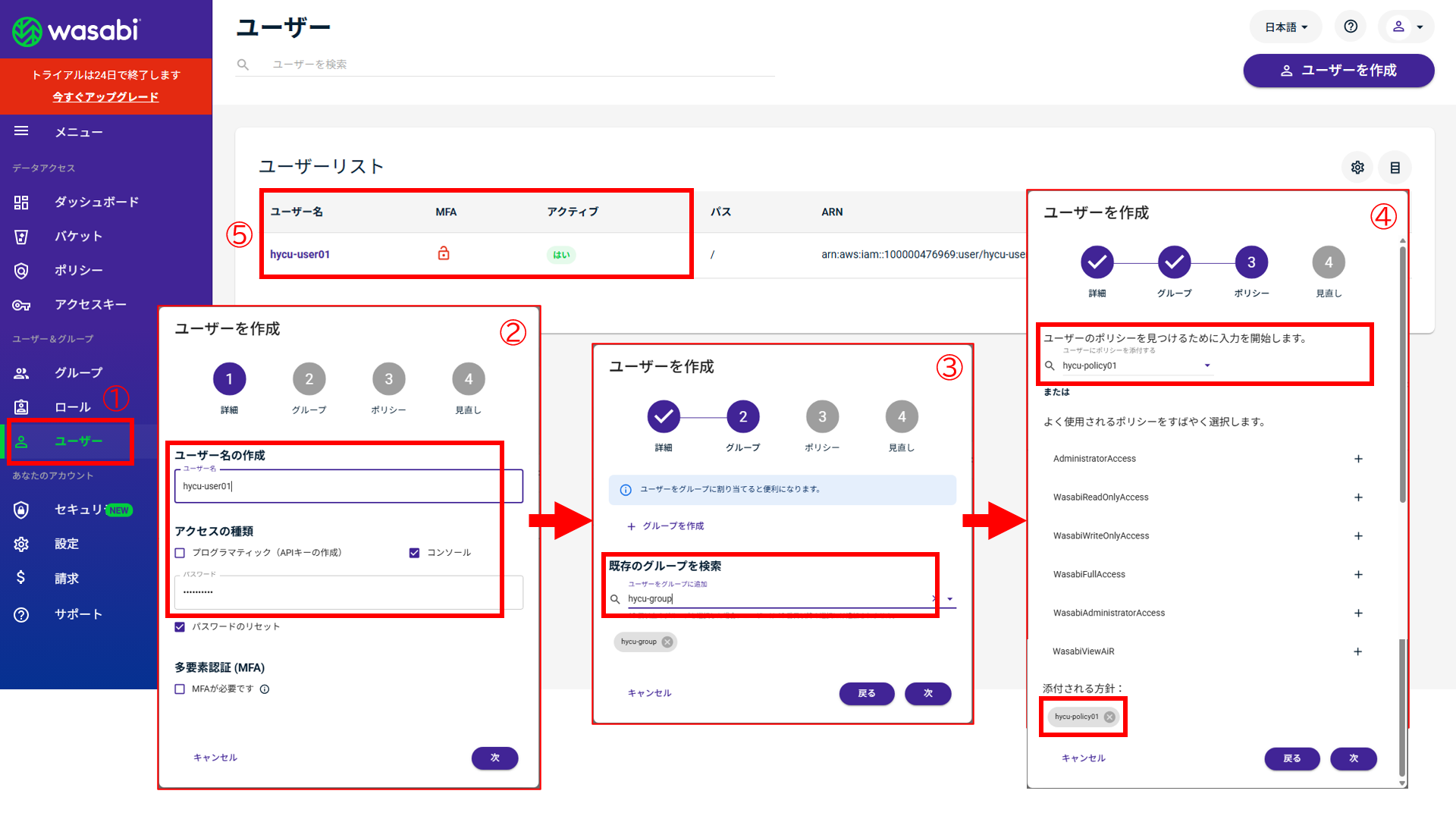Toggle the MFAが必要です checkbox
This screenshot has width=1456, height=819.
[x=180, y=689]
